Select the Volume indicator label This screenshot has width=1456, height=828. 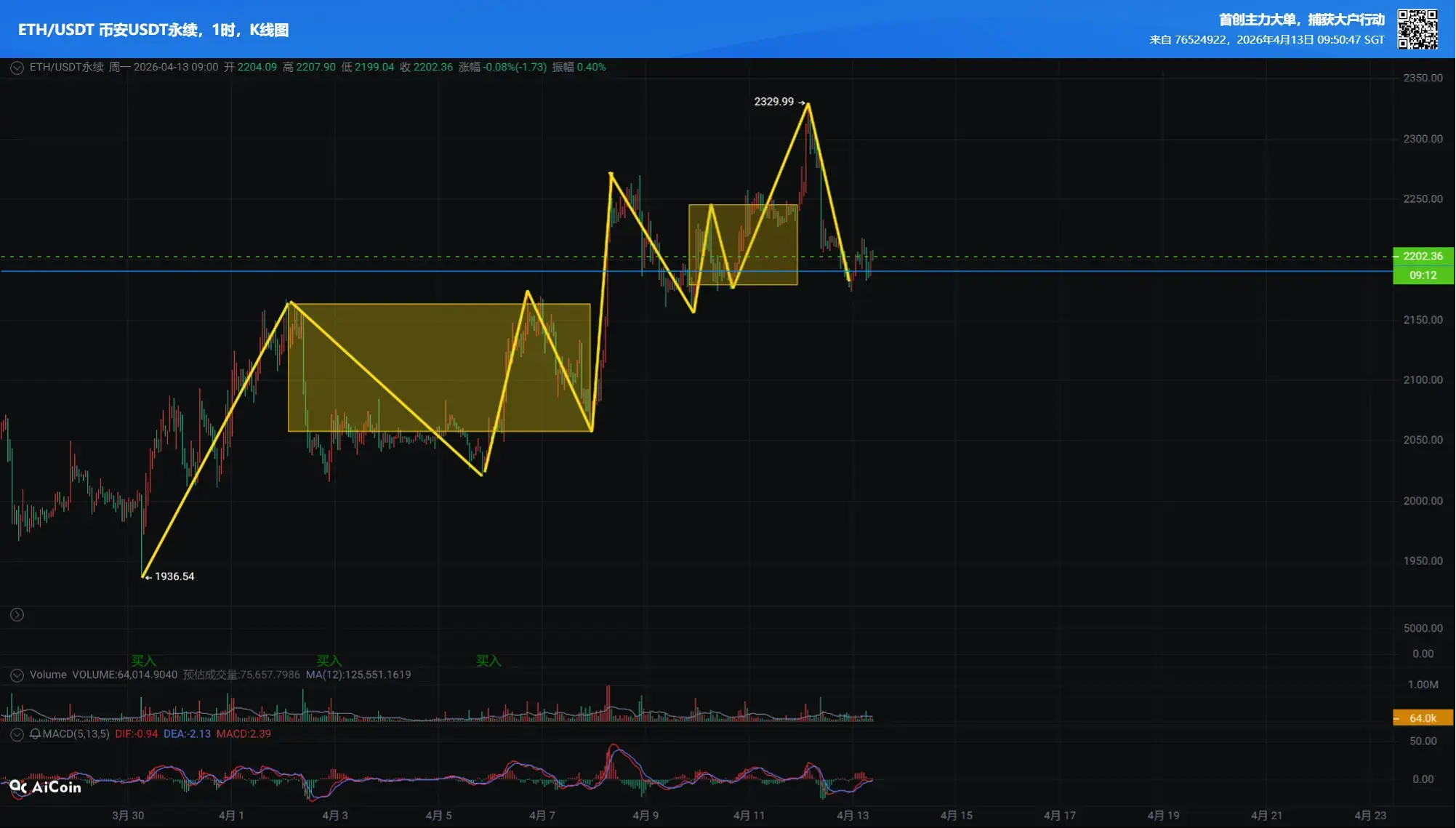(48, 675)
